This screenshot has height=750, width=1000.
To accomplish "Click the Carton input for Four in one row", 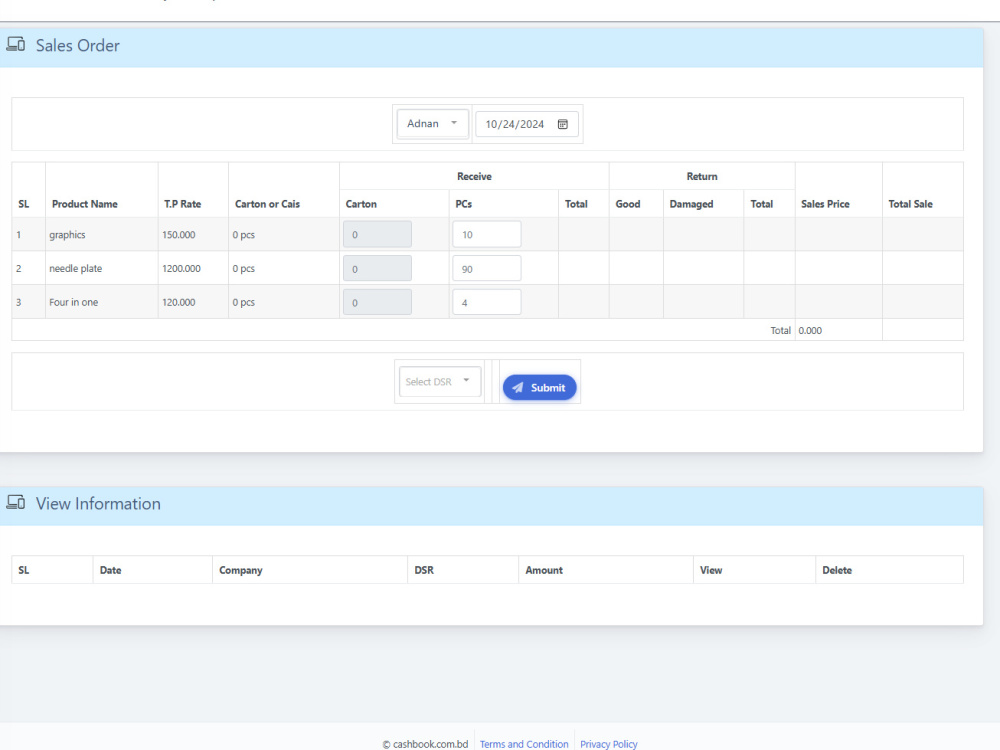I will [377, 302].
